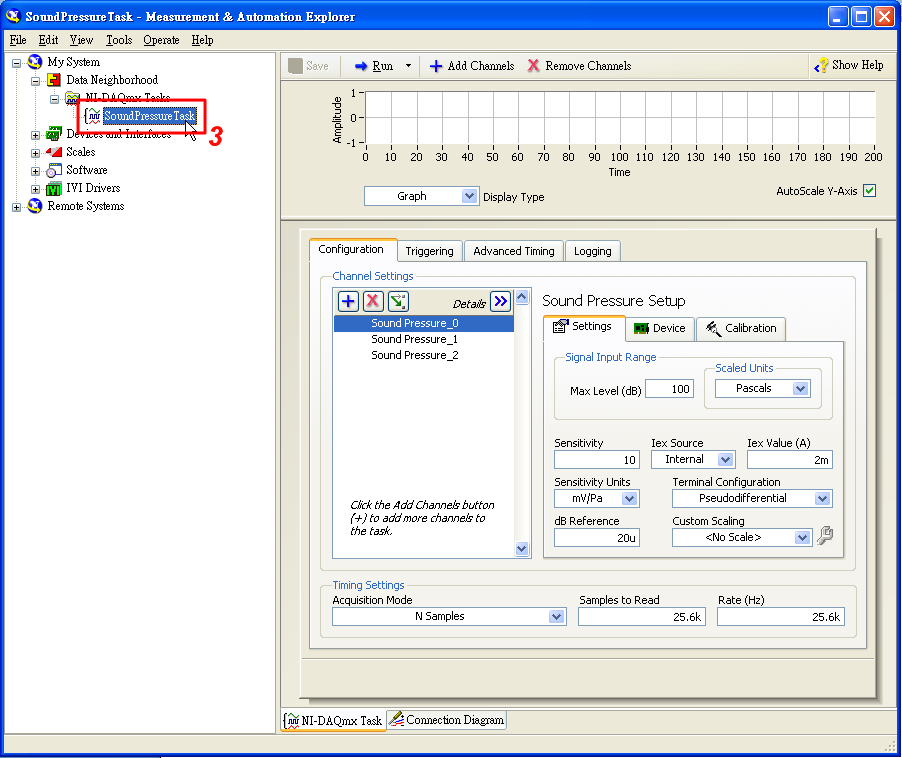Click channel list scroll down arrow

[x=522, y=549]
